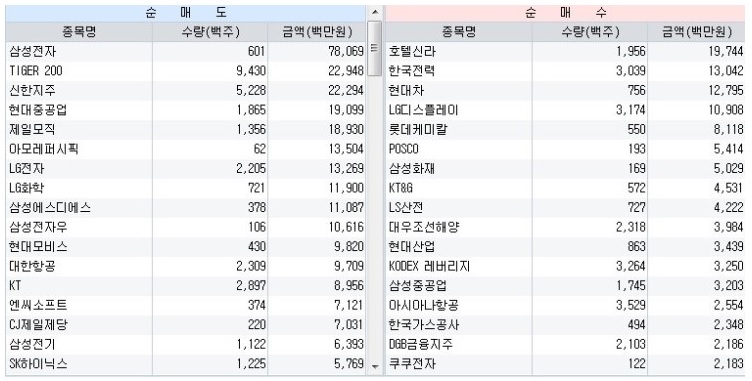752x381 pixels.
Task: Click the net-buy 금액(백만원) column header
Action: (x=697, y=32)
